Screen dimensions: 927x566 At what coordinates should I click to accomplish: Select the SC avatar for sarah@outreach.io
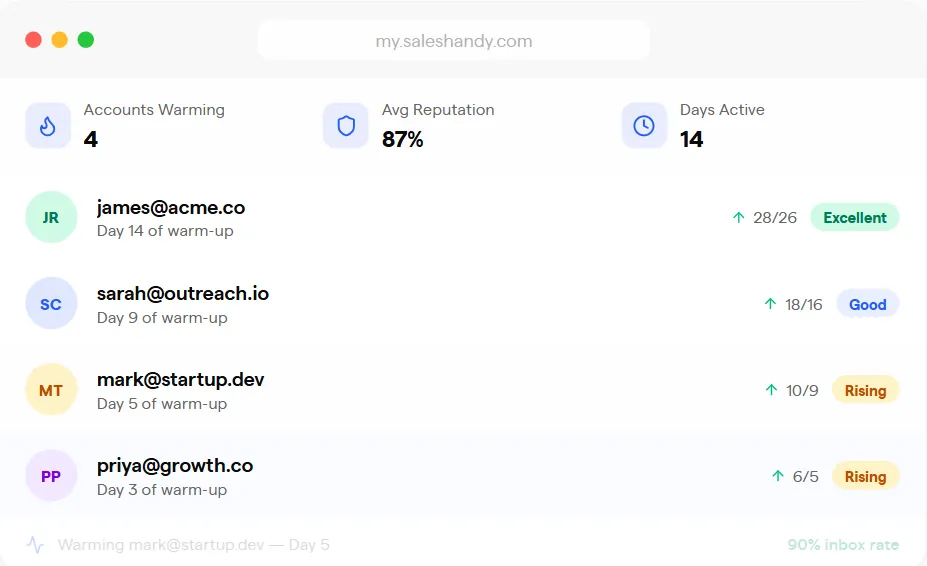point(51,303)
